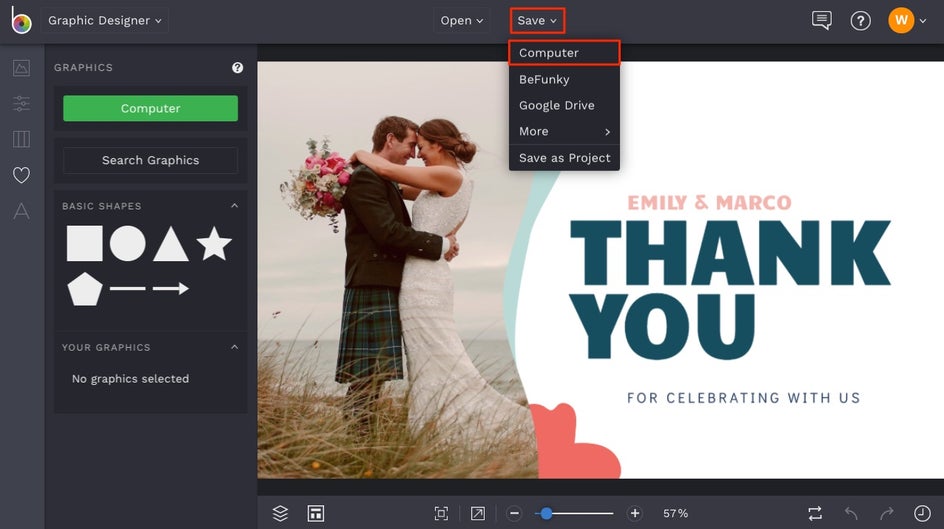Open the Layers stack icon
The image size is (944, 529).
pyautogui.click(x=280, y=513)
